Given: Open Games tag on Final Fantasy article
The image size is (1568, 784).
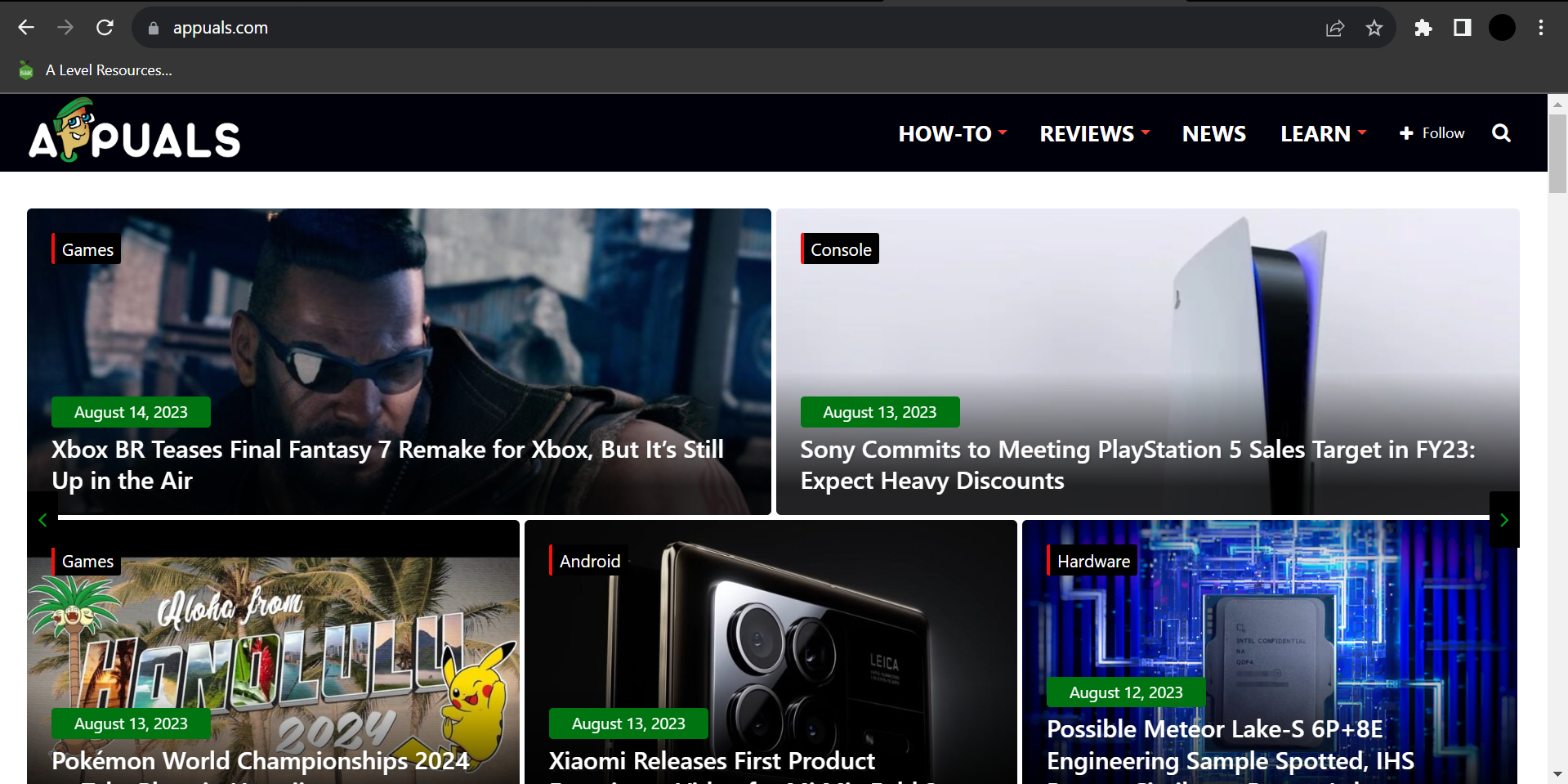Looking at the screenshot, I should (87, 249).
